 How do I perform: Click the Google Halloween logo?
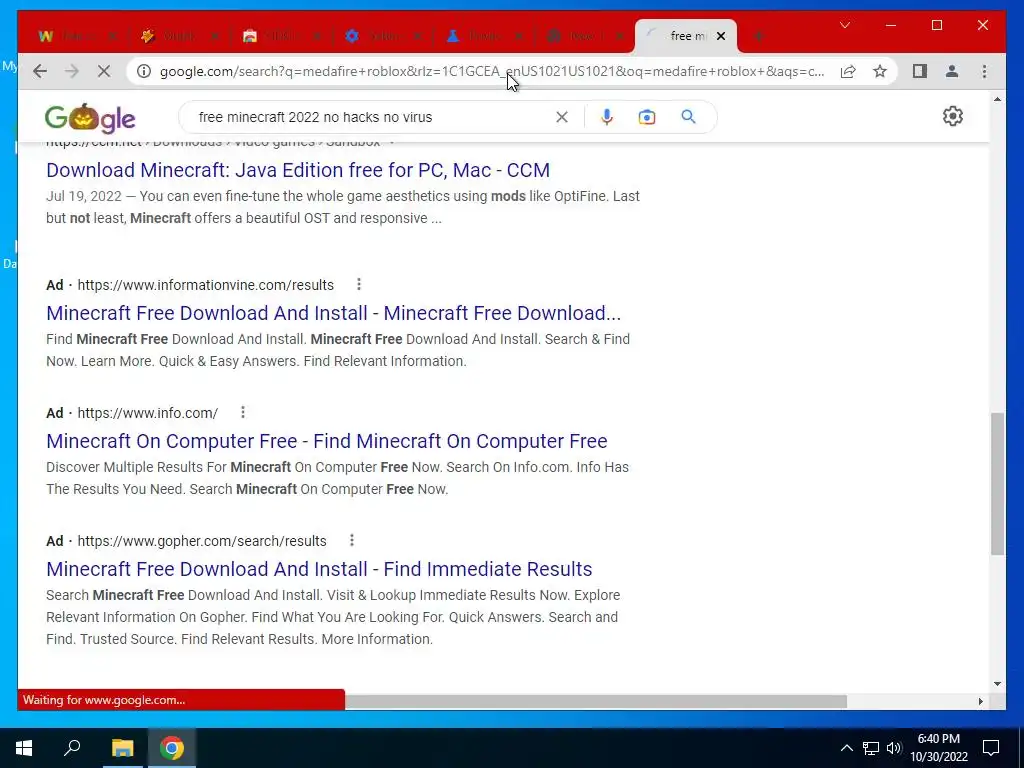89,118
